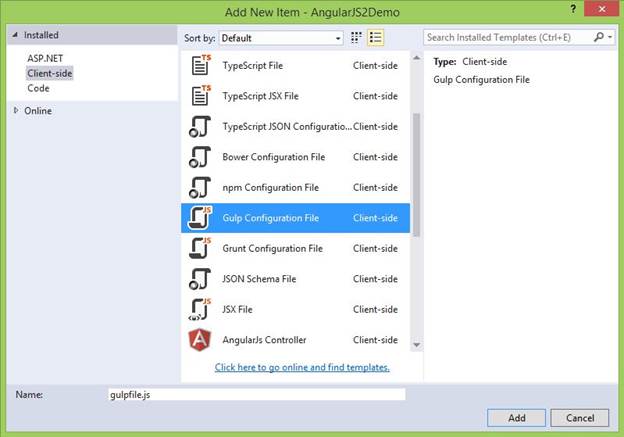Click the AngularJs Controller icon
The width and height of the screenshot is (624, 437).
click(200, 340)
